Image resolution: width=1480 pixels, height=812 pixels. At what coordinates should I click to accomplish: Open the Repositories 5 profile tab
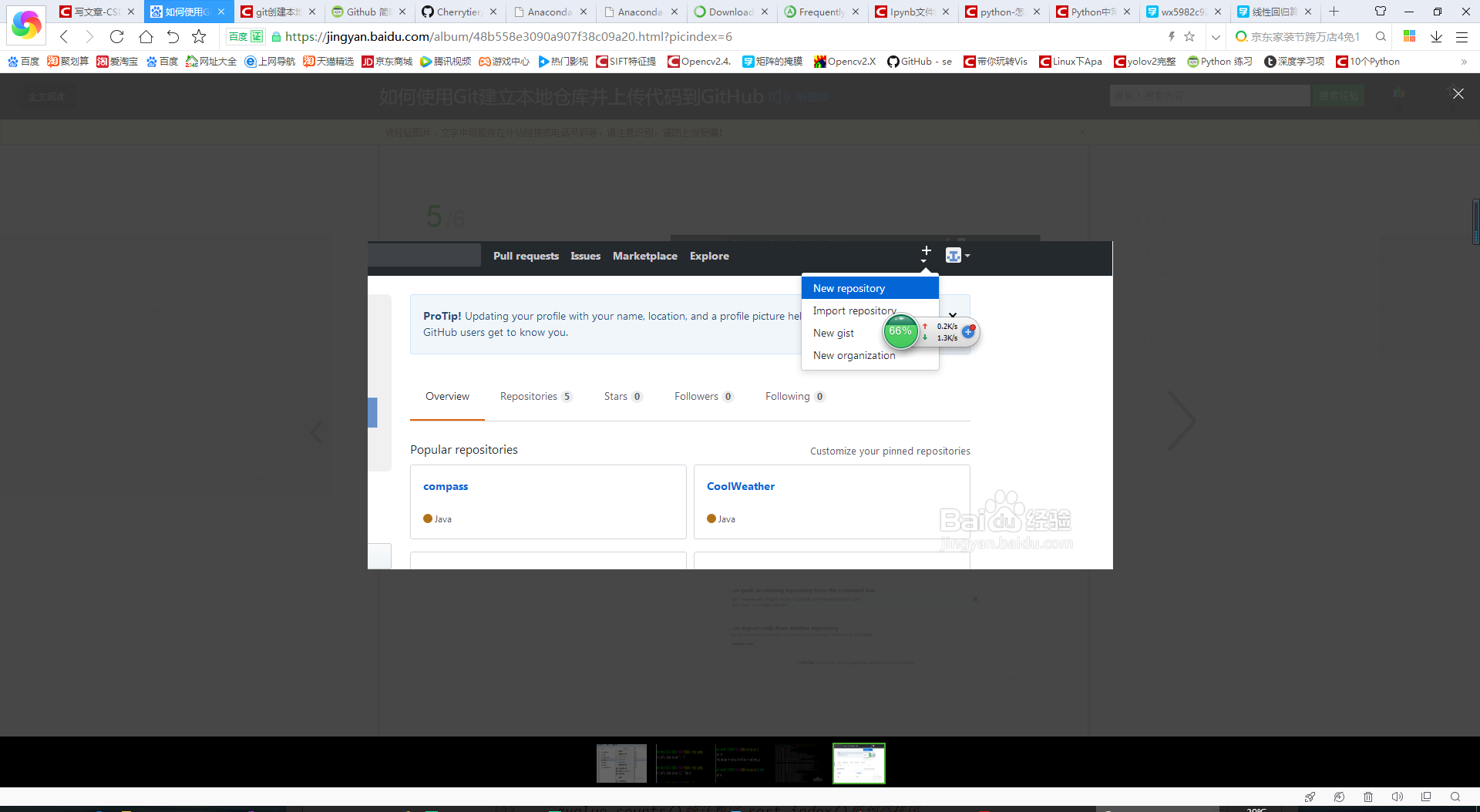tap(536, 396)
